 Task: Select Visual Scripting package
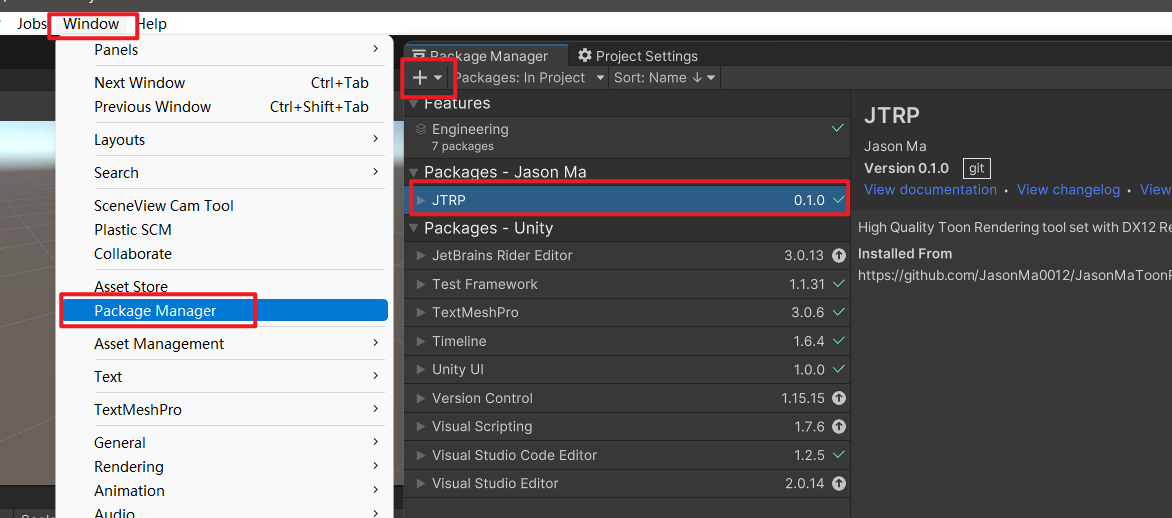click(627, 426)
